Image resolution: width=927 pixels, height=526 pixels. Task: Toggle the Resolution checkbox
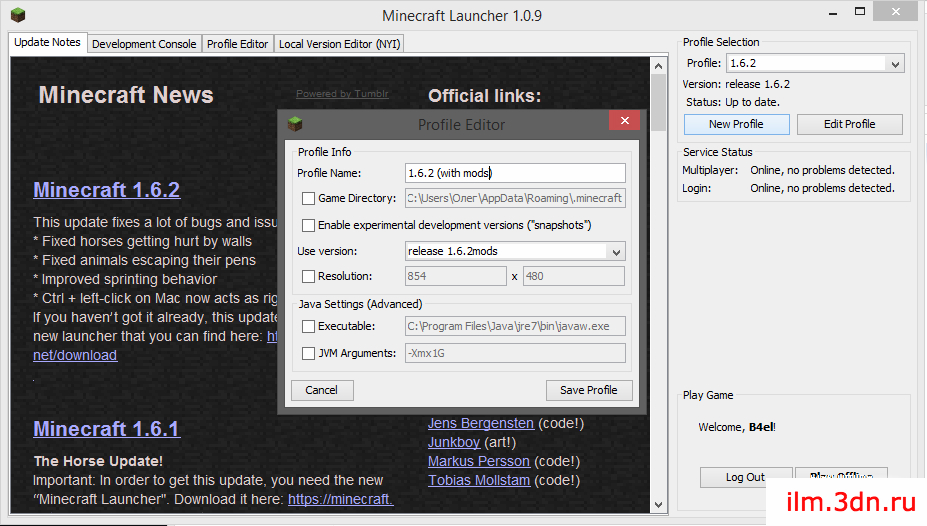tap(308, 276)
